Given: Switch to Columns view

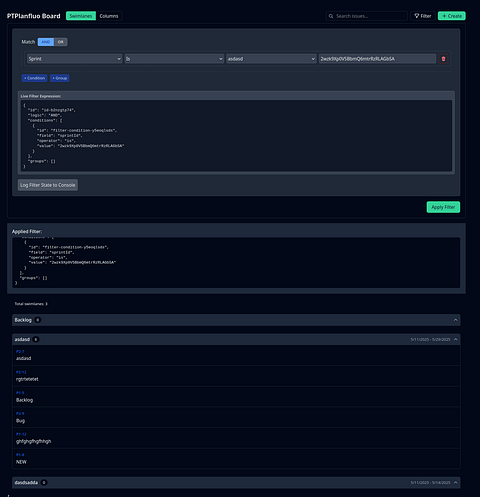Looking at the screenshot, I should [x=109, y=16].
